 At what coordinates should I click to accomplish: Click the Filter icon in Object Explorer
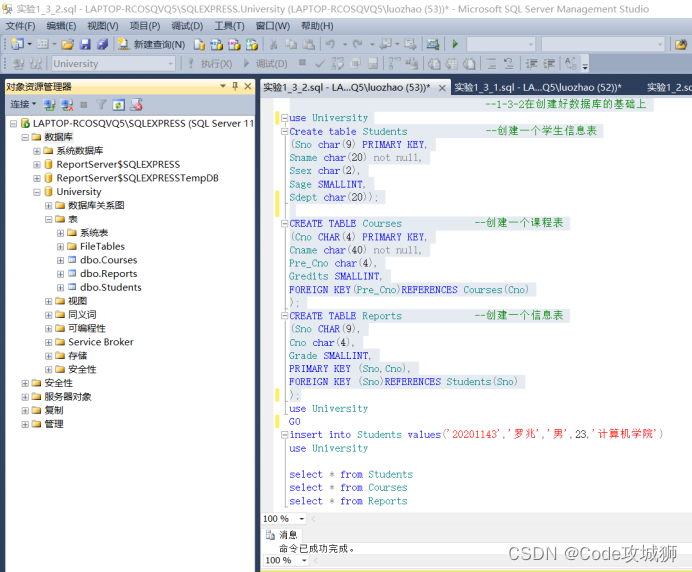point(102,105)
